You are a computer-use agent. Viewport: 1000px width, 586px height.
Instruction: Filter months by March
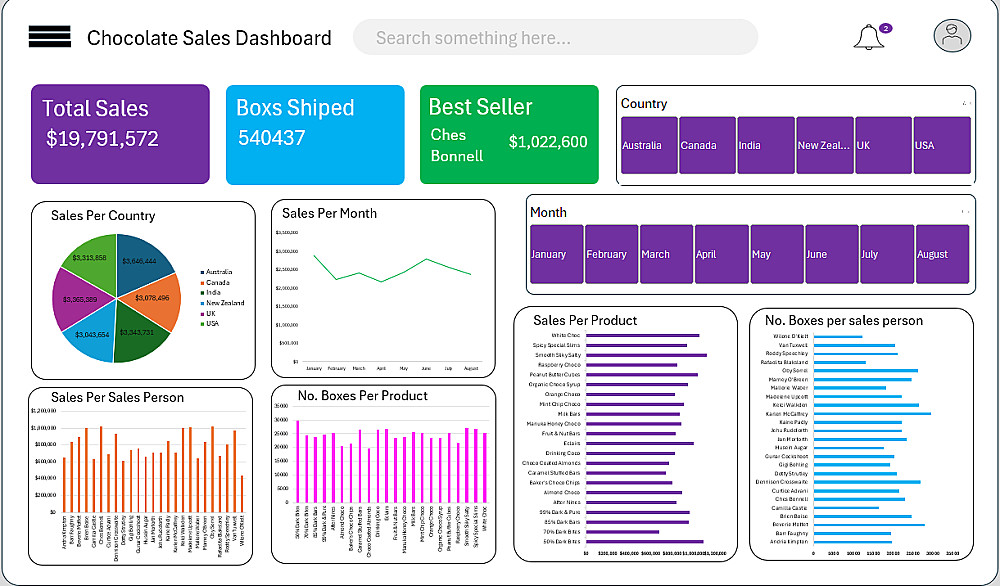tap(666, 255)
